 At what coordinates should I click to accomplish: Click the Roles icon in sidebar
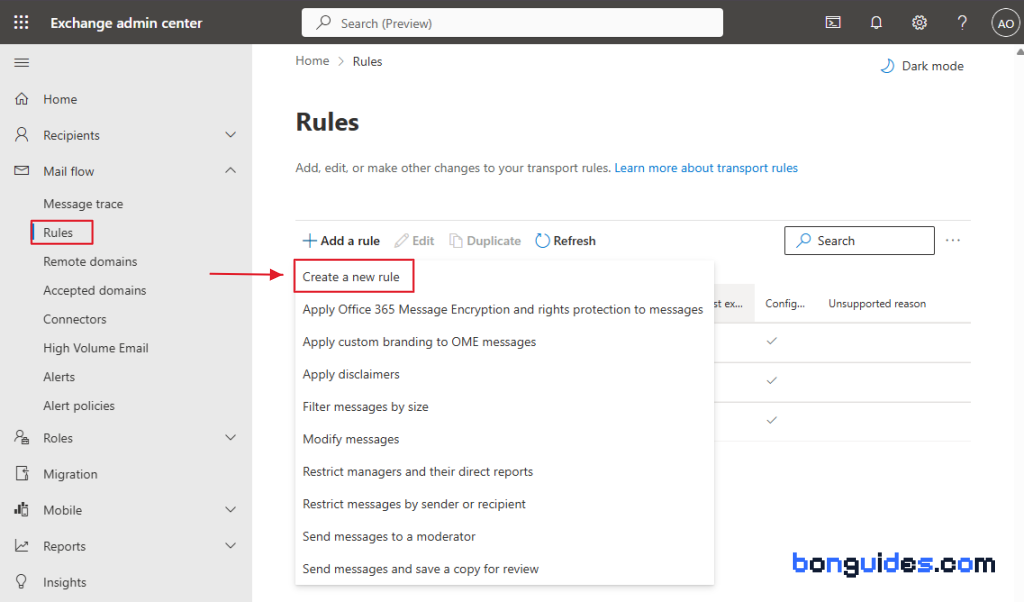[22, 437]
